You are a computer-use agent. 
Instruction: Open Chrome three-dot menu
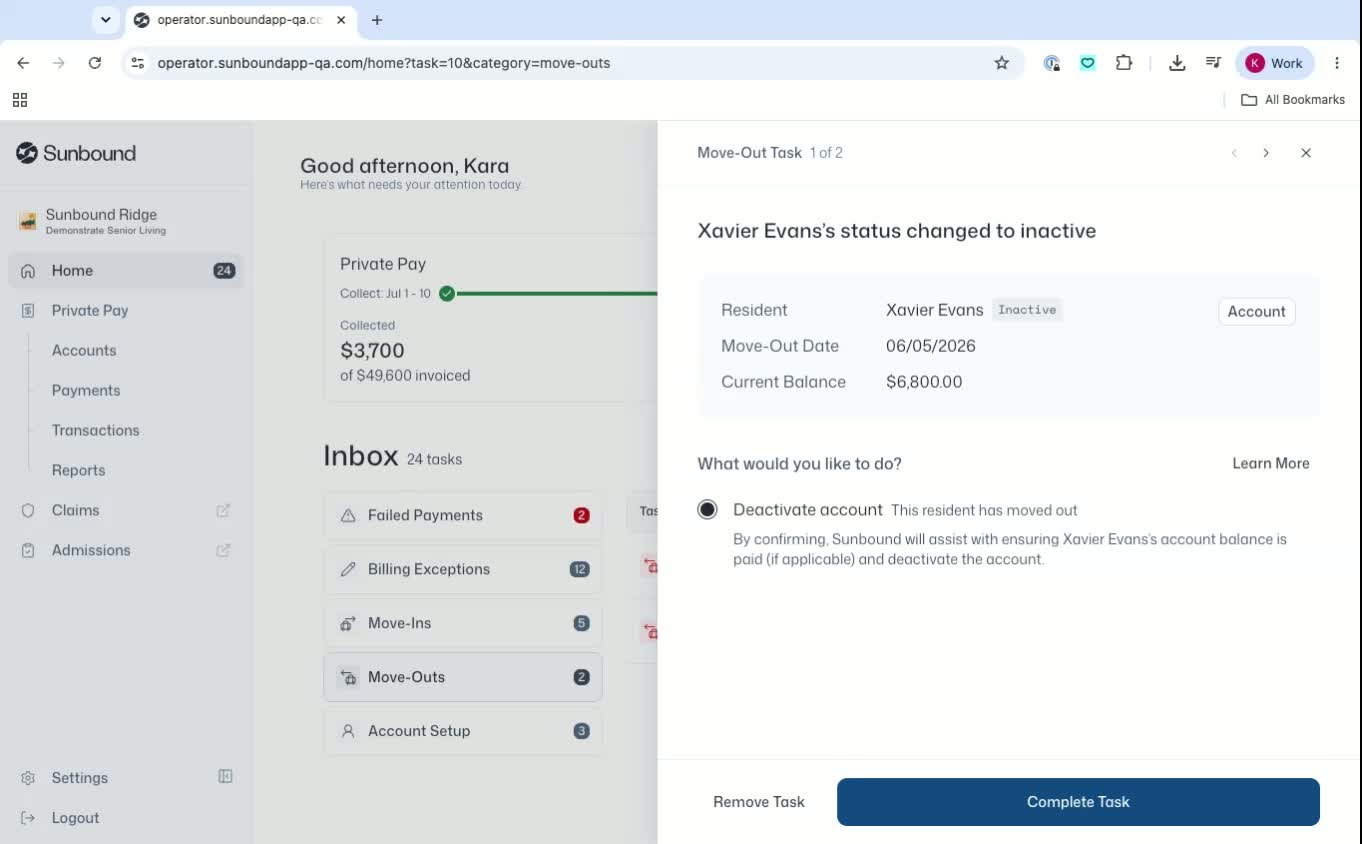tap(1337, 63)
